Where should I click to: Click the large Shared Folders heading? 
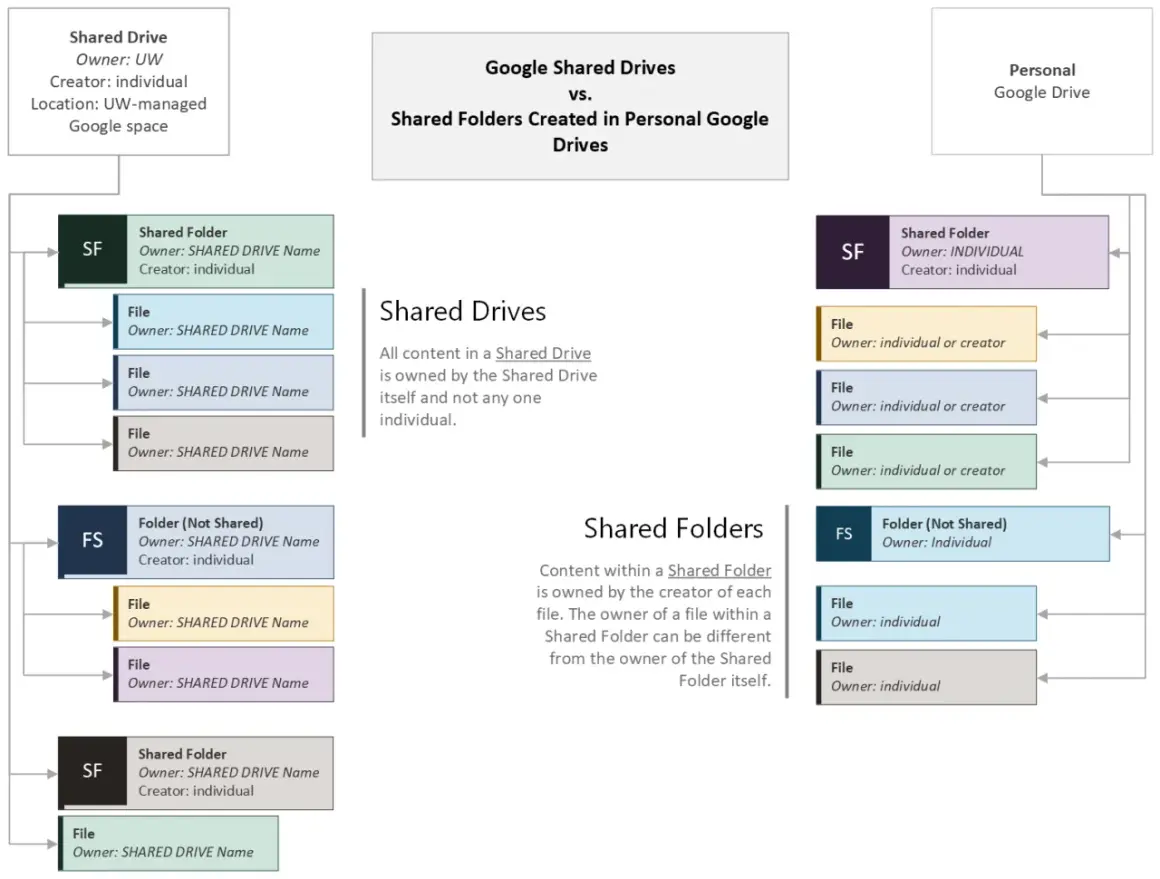pos(673,528)
